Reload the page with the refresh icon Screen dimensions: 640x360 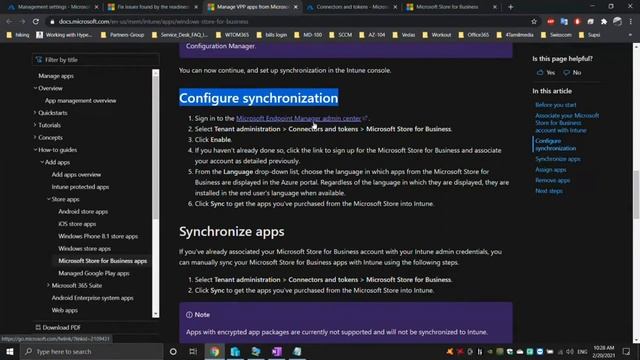tap(36, 21)
